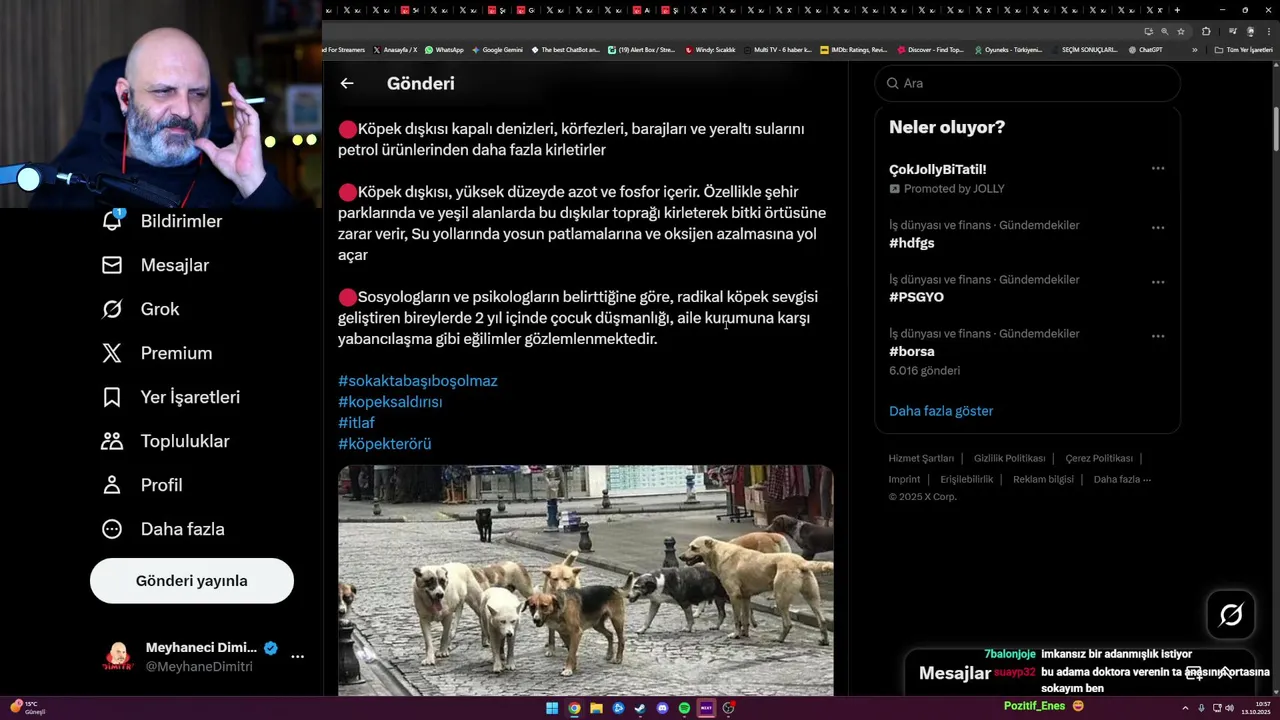Open the Mesajlar menu item
The height and width of the screenshot is (720, 1280).
155,265
